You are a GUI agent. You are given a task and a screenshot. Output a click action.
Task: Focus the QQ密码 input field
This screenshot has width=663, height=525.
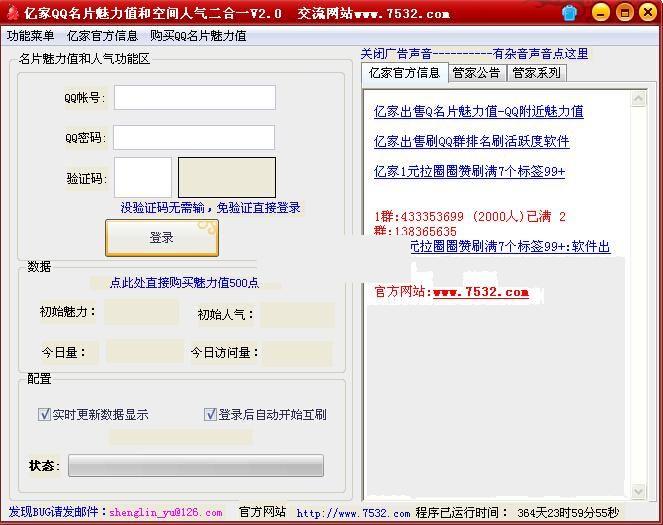194,137
